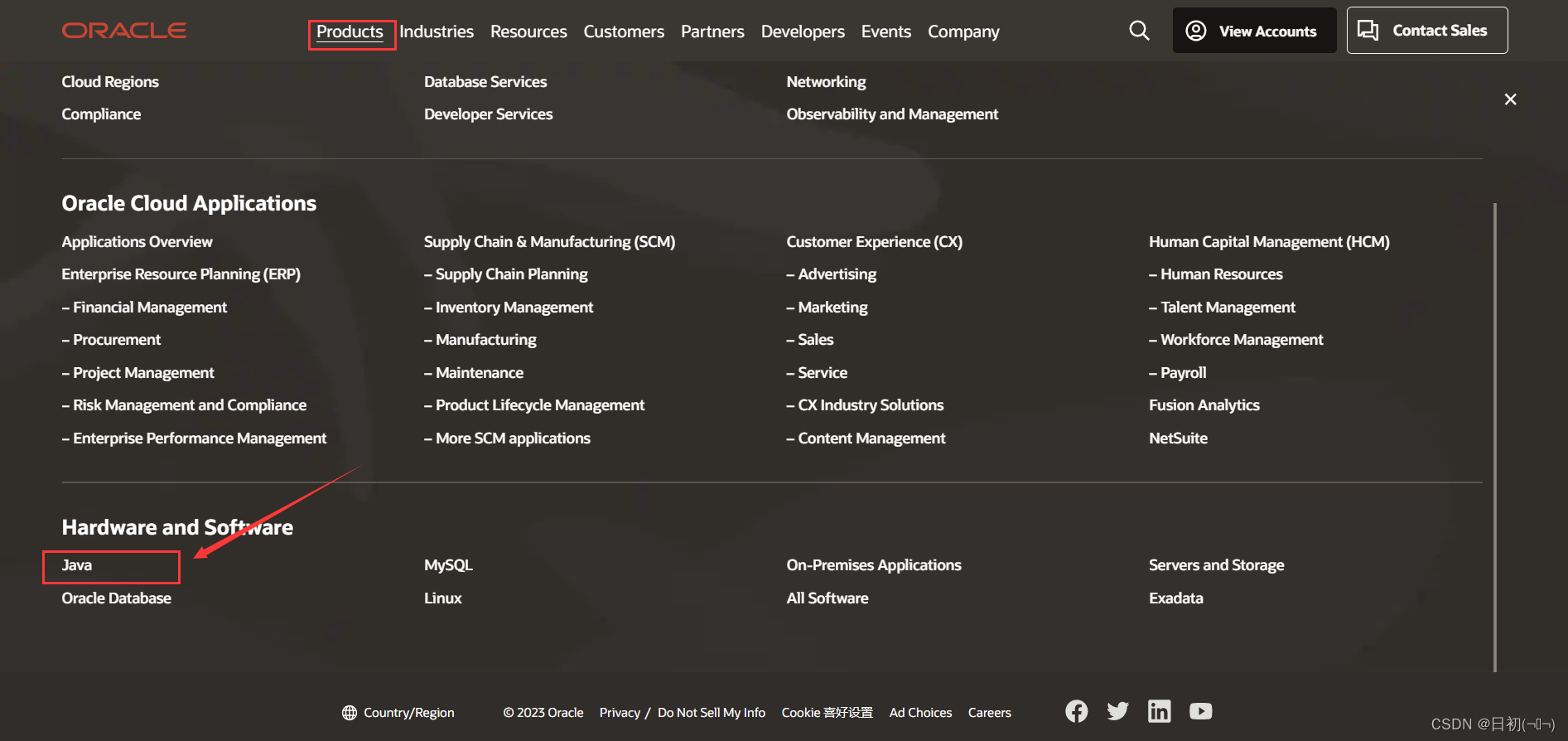The width and height of the screenshot is (1568, 741).
Task: Click the mega menu vertical scrollbar
Action: pos(1495,437)
